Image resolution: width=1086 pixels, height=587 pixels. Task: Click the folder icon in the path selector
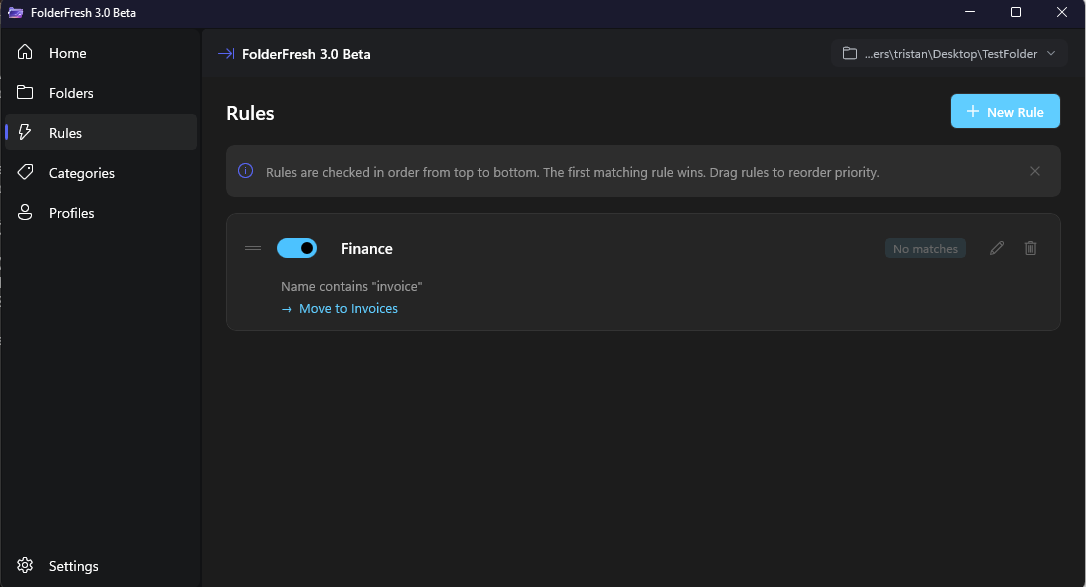tap(850, 53)
